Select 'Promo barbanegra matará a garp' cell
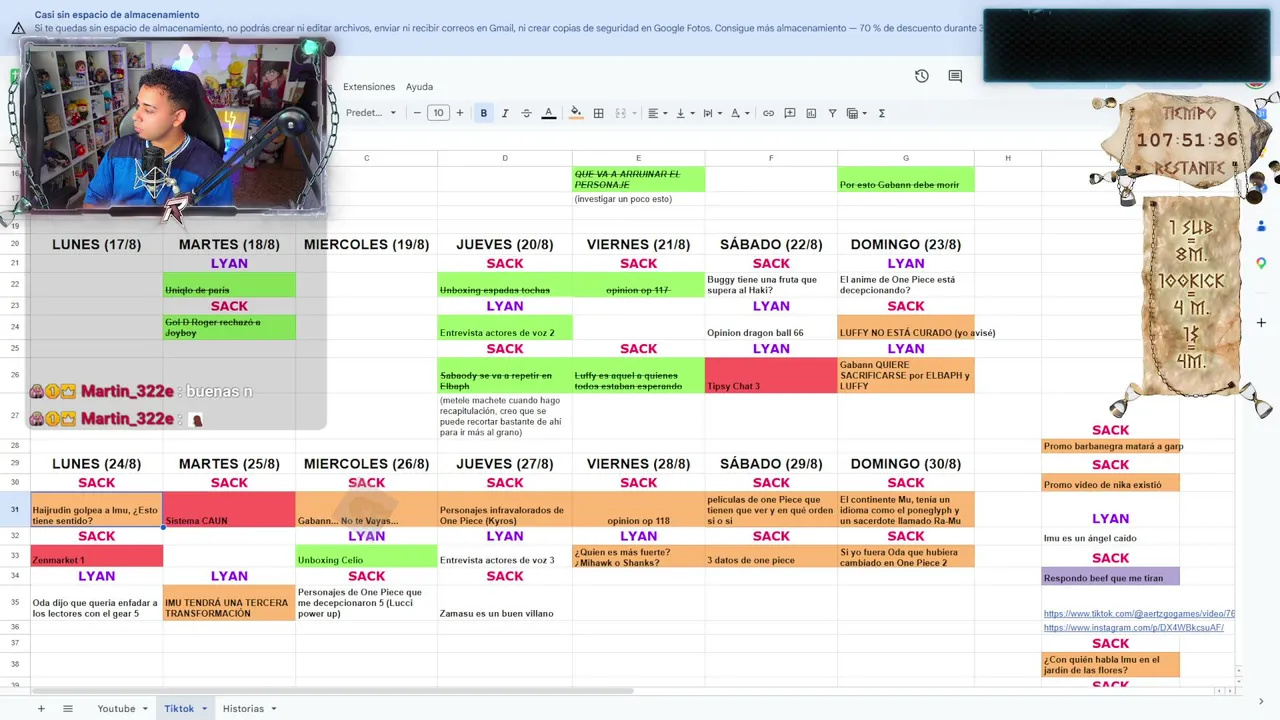 (1110, 446)
